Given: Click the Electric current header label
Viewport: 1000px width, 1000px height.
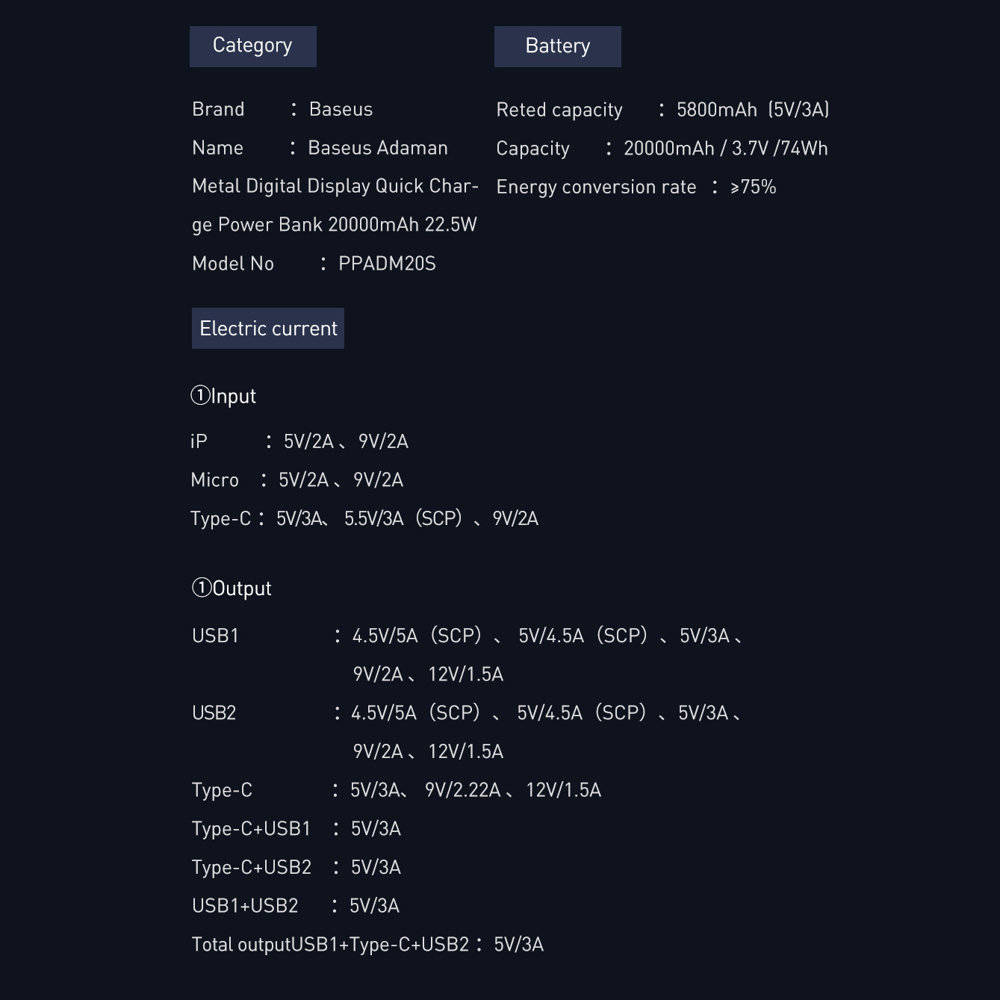Looking at the screenshot, I should (268, 329).
